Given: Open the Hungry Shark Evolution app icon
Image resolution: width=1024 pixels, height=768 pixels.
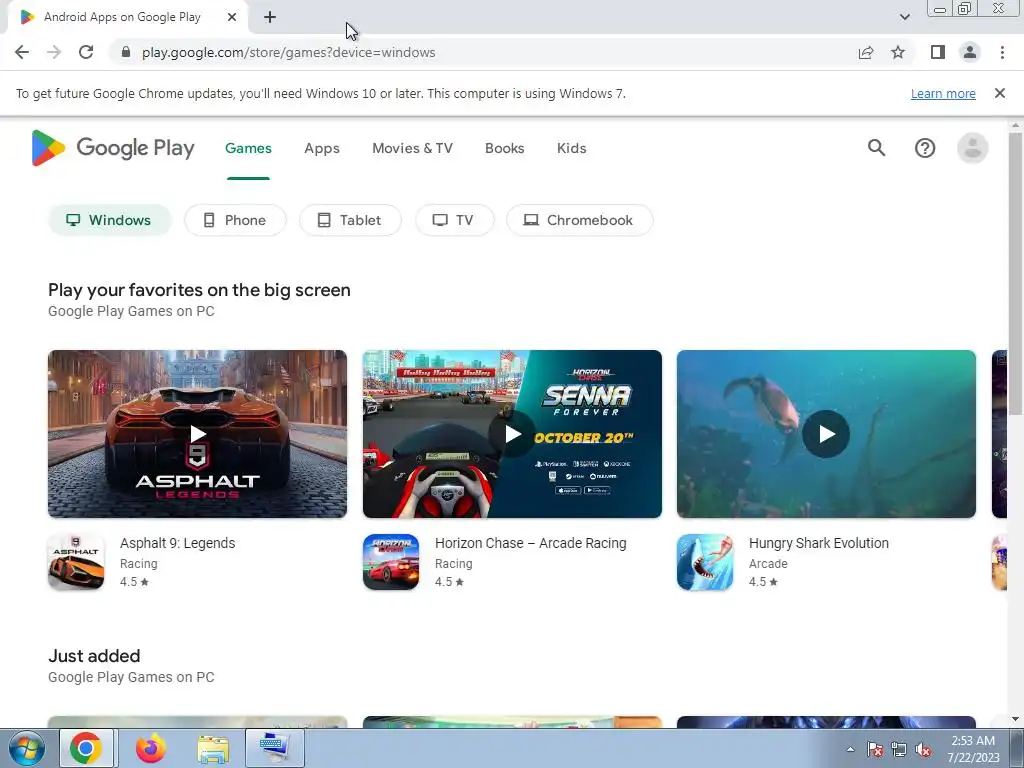Looking at the screenshot, I should pos(705,562).
